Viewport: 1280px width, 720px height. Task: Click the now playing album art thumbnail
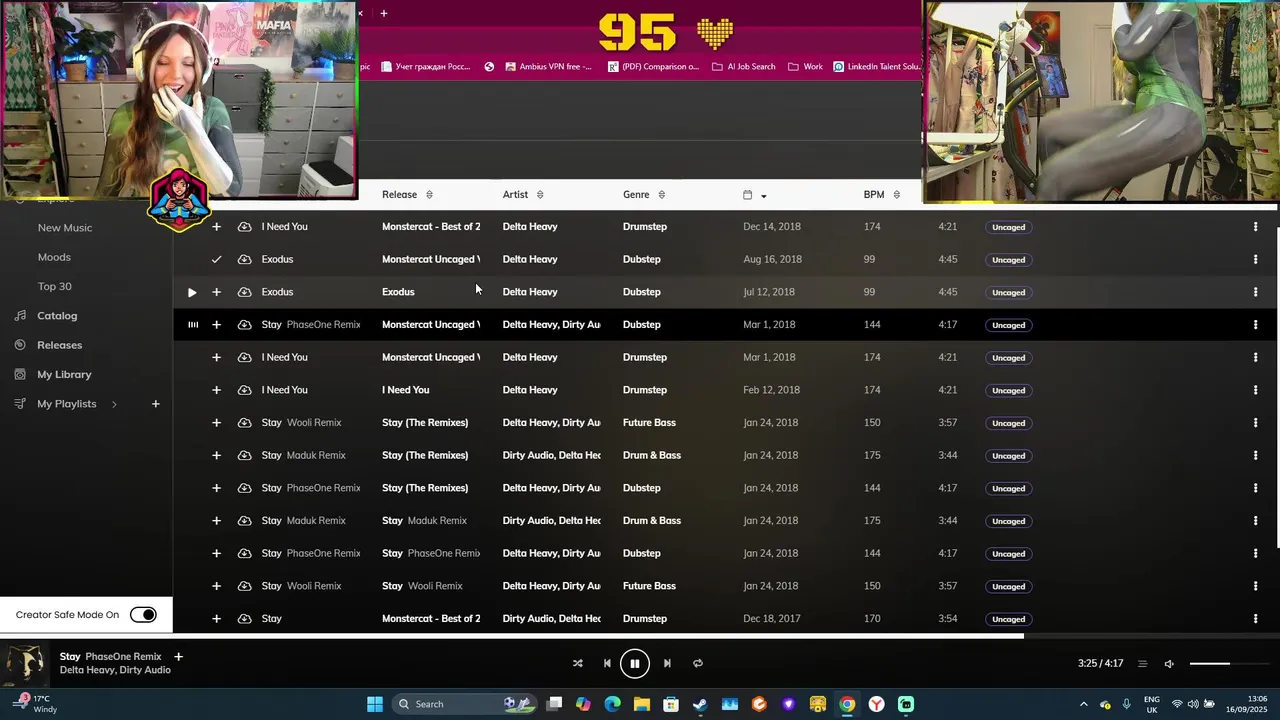coord(25,664)
